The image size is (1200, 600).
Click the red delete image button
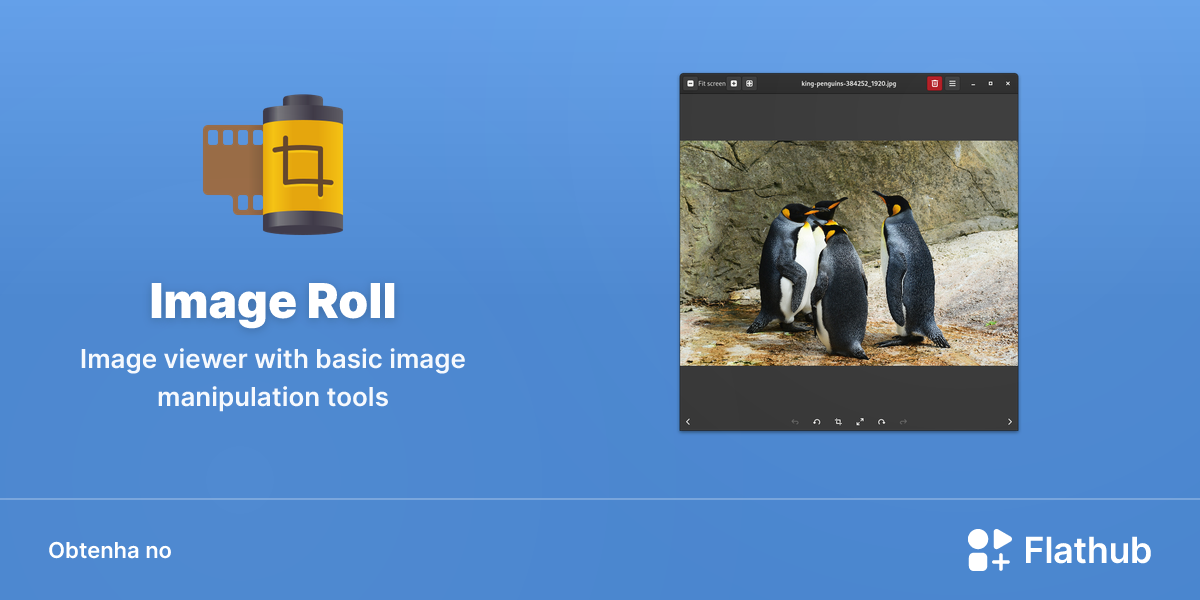coord(934,84)
